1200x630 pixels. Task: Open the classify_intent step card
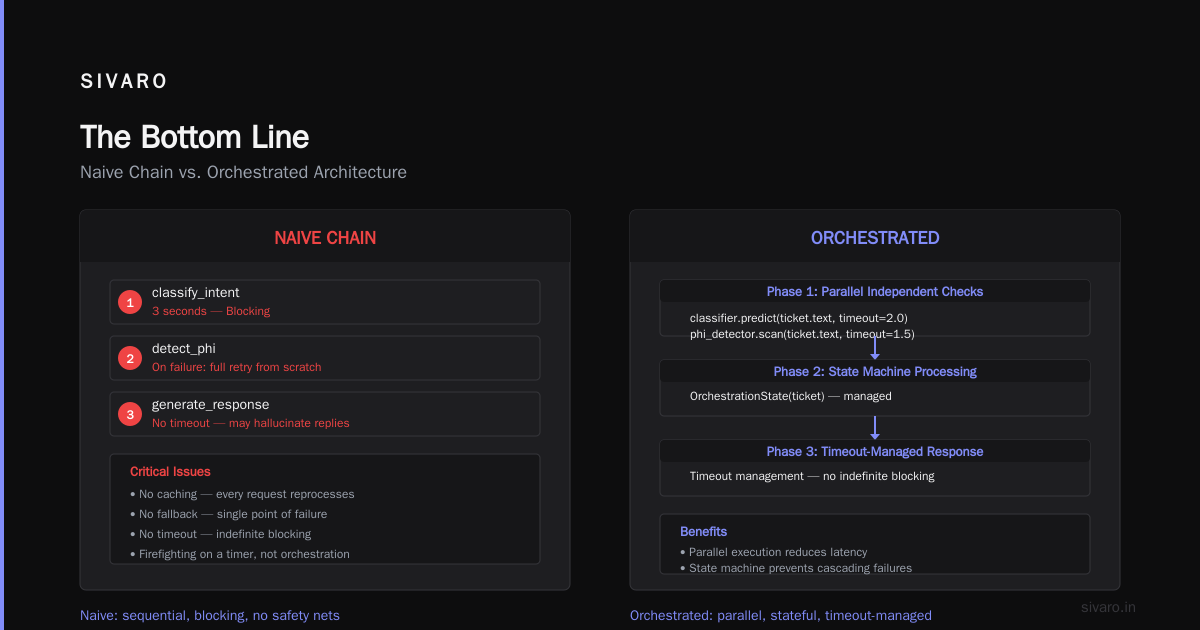(325, 302)
